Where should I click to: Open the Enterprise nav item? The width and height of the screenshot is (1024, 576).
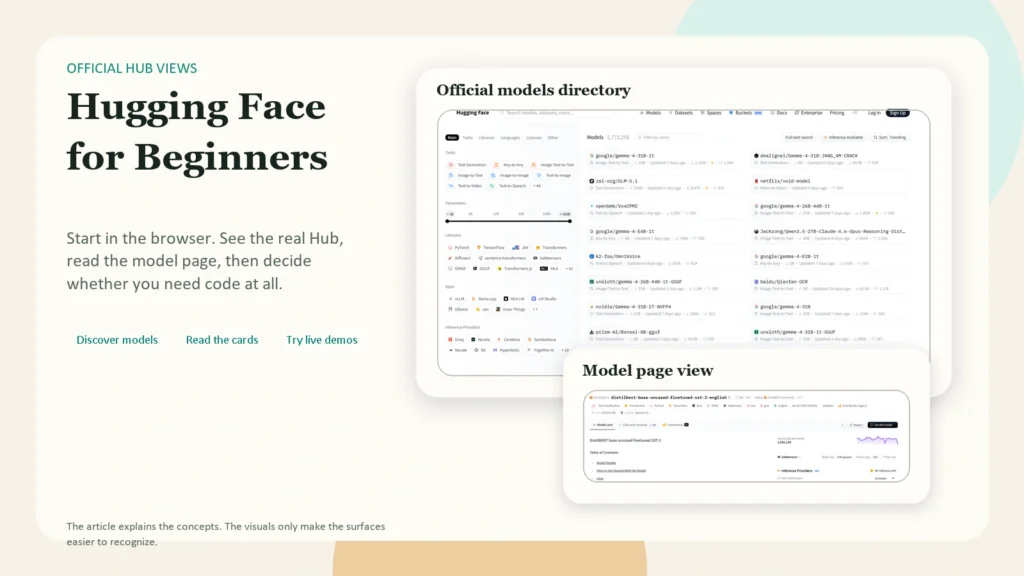(808, 113)
